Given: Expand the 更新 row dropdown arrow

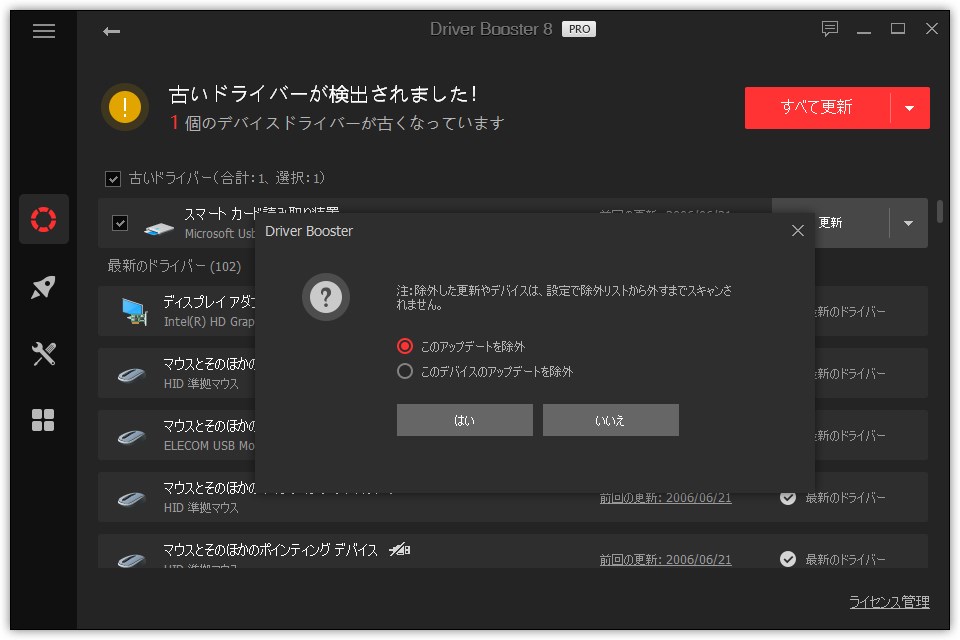Looking at the screenshot, I should 909,224.
